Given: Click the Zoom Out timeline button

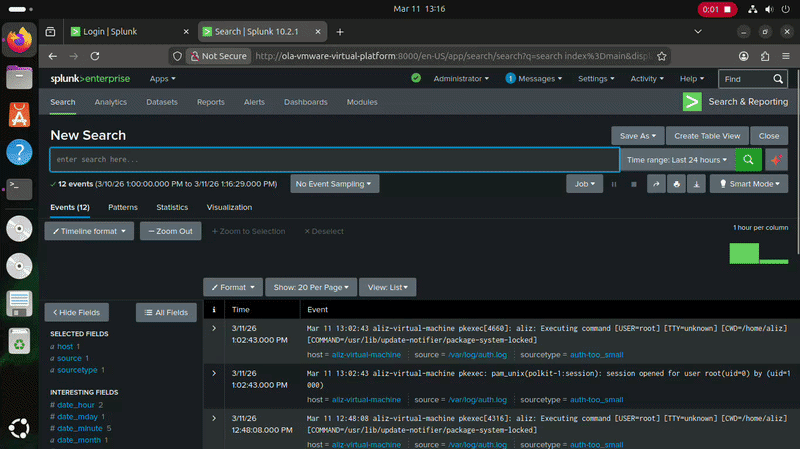Looking at the screenshot, I should (170, 231).
